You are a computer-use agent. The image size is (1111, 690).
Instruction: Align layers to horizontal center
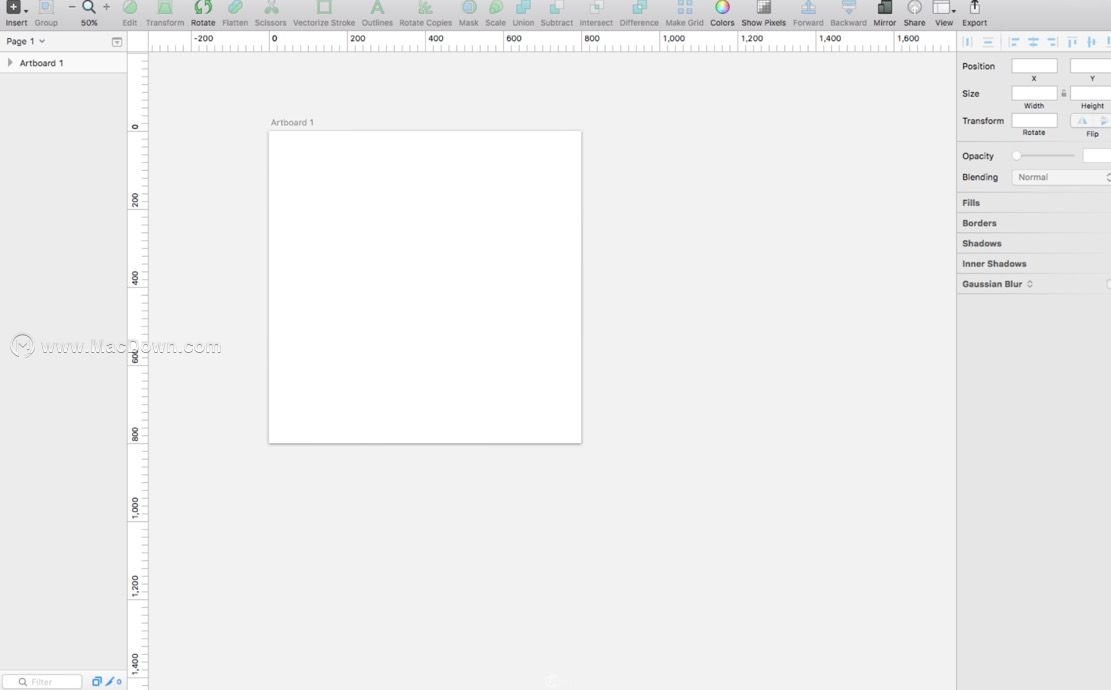(1033, 42)
